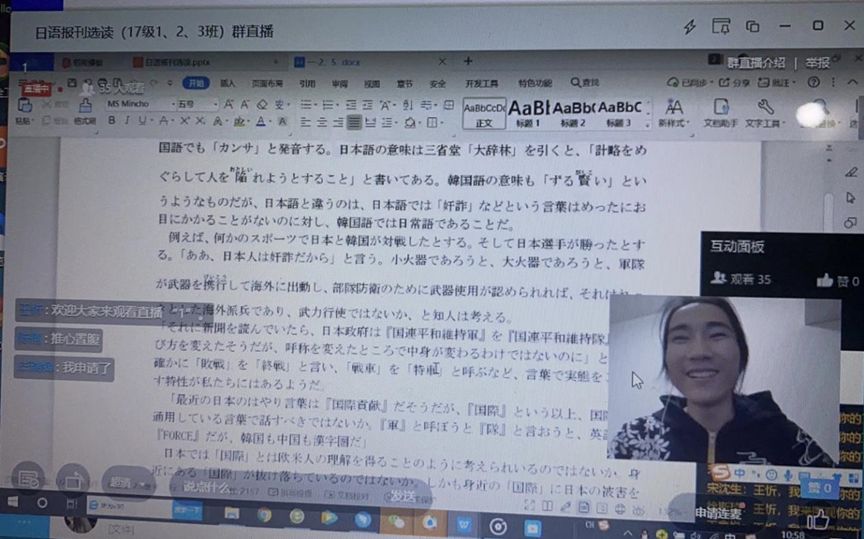Toggle Italic formatting in the ribbon
Image resolution: width=864 pixels, height=539 pixels.
(127, 120)
